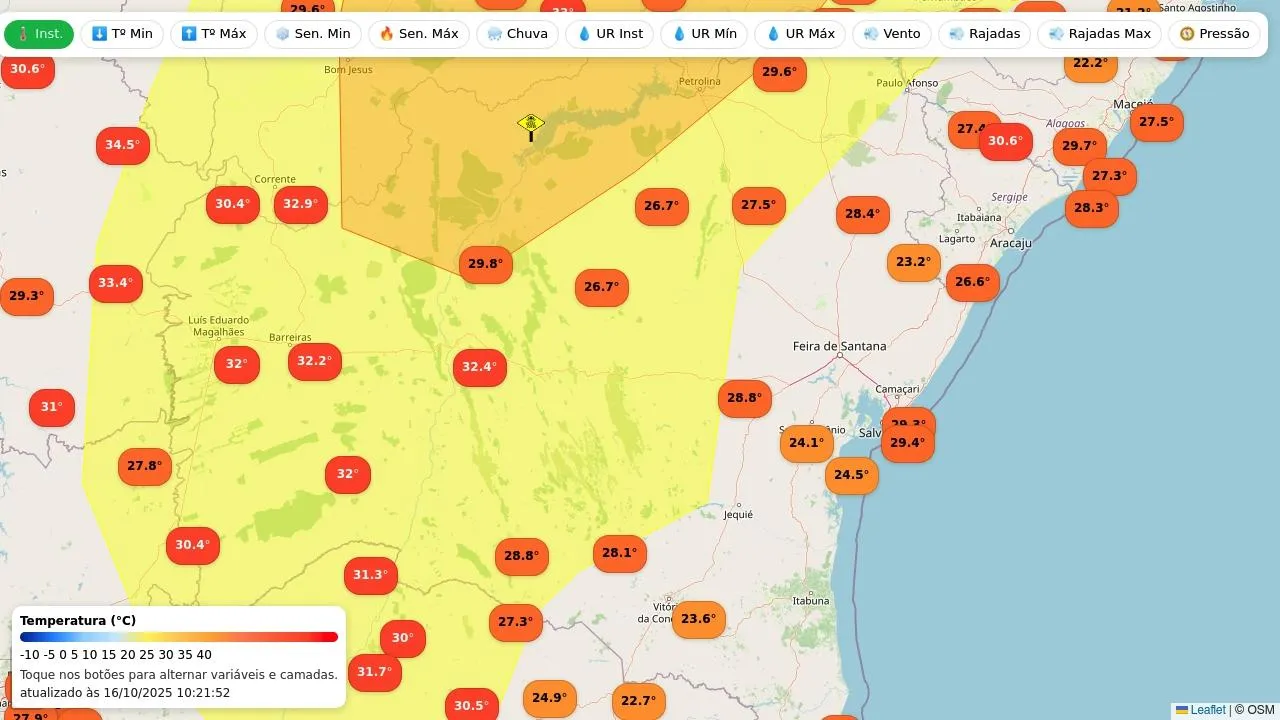
Task: Click the 23.2° marker near Lagarto
Action: coord(913,262)
